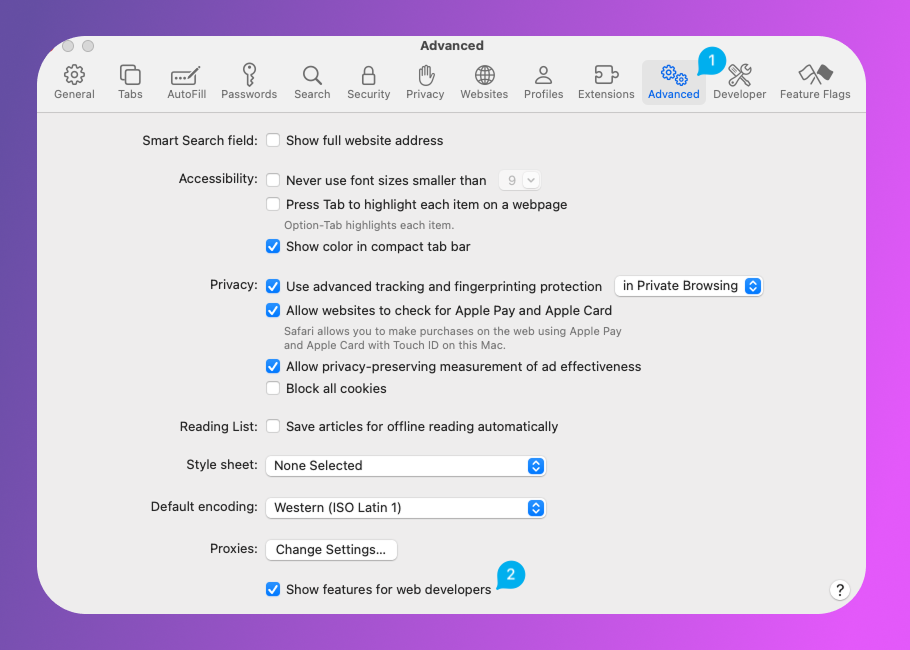Open the Privacy hand icon
Image resolution: width=910 pixels, height=650 pixels.
(x=425, y=76)
